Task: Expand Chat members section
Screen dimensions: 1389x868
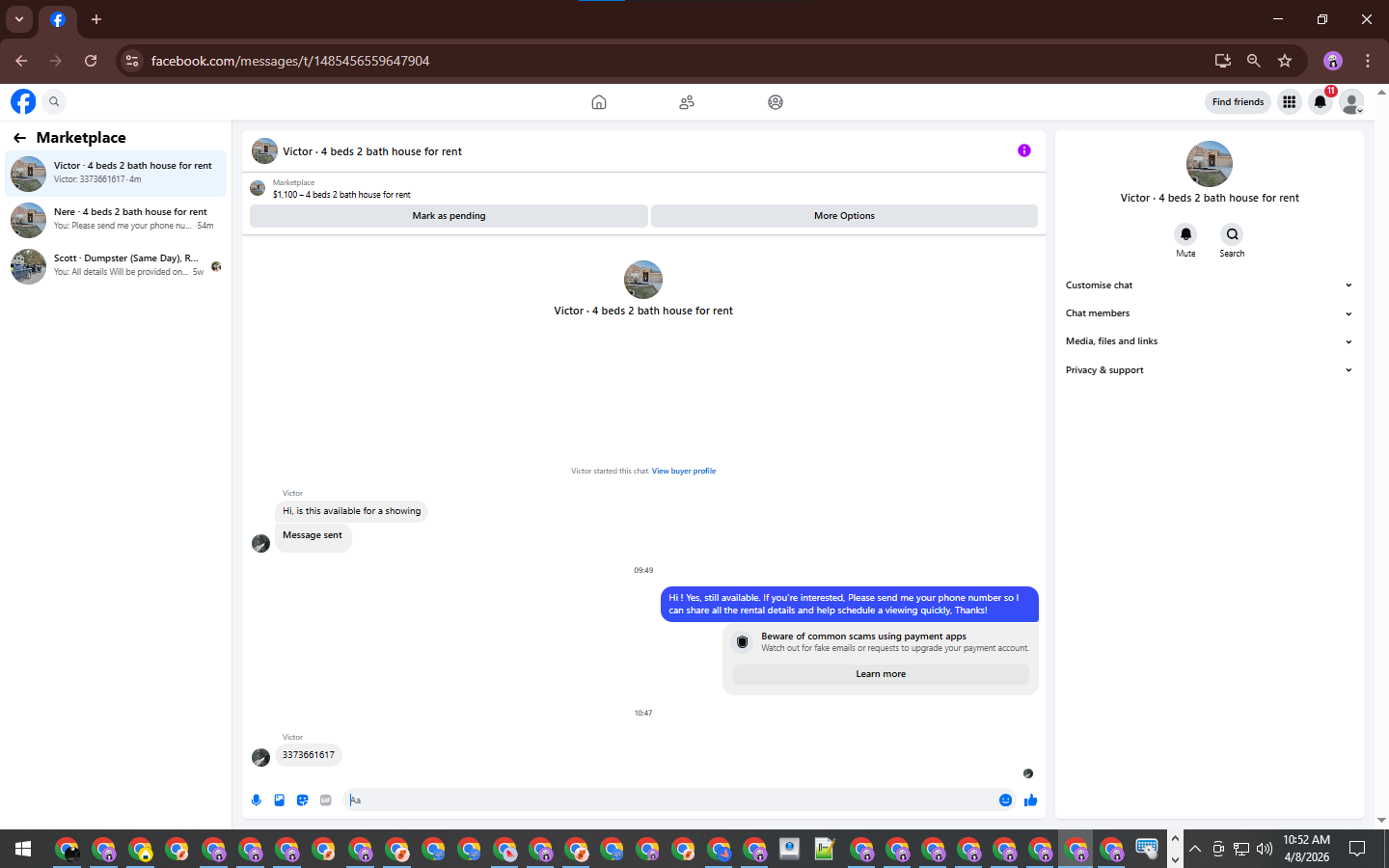Action: pyautogui.click(x=1209, y=313)
